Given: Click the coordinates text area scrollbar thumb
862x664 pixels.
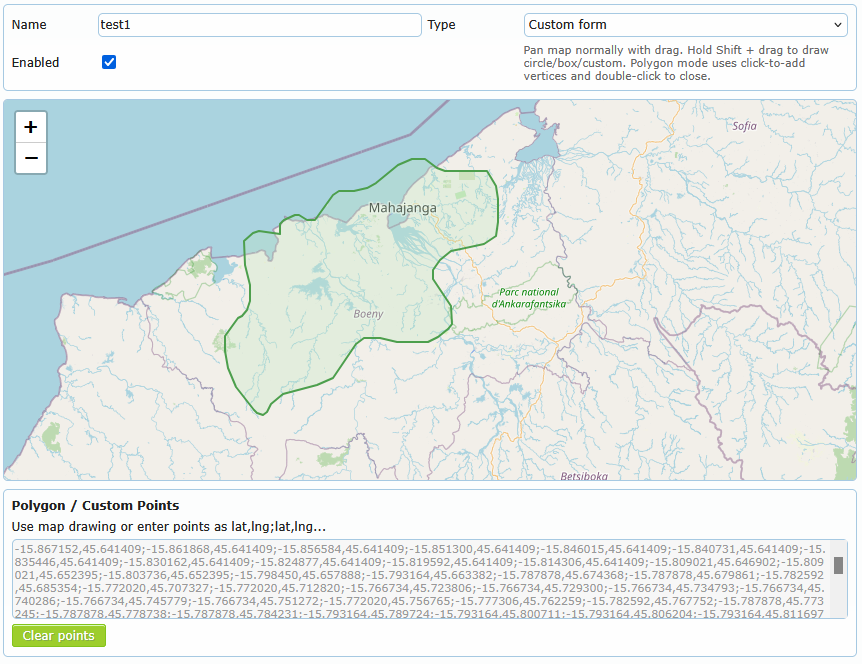Looking at the screenshot, I should click(x=839, y=564).
